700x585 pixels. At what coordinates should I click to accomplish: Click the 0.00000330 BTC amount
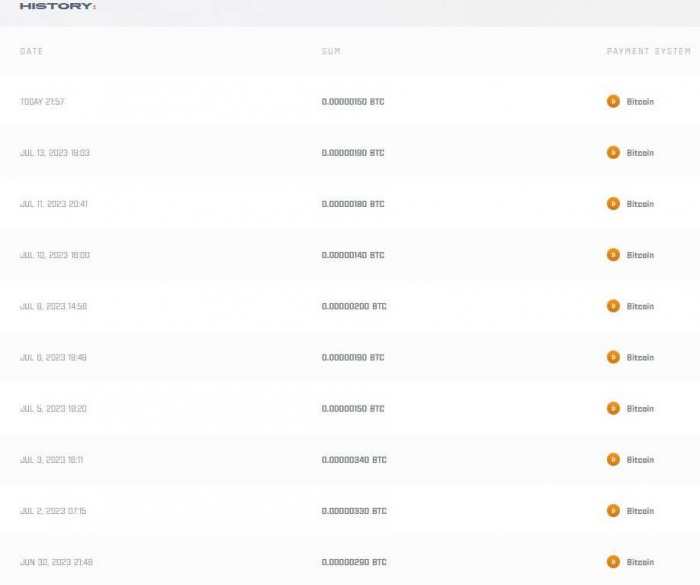pos(353,511)
